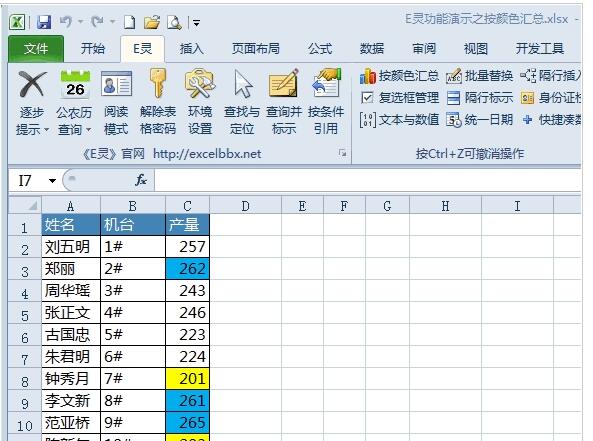Open Customize Quick Access Toolbar dropdown
This screenshot has width=593, height=441.
click(x=196, y=23)
